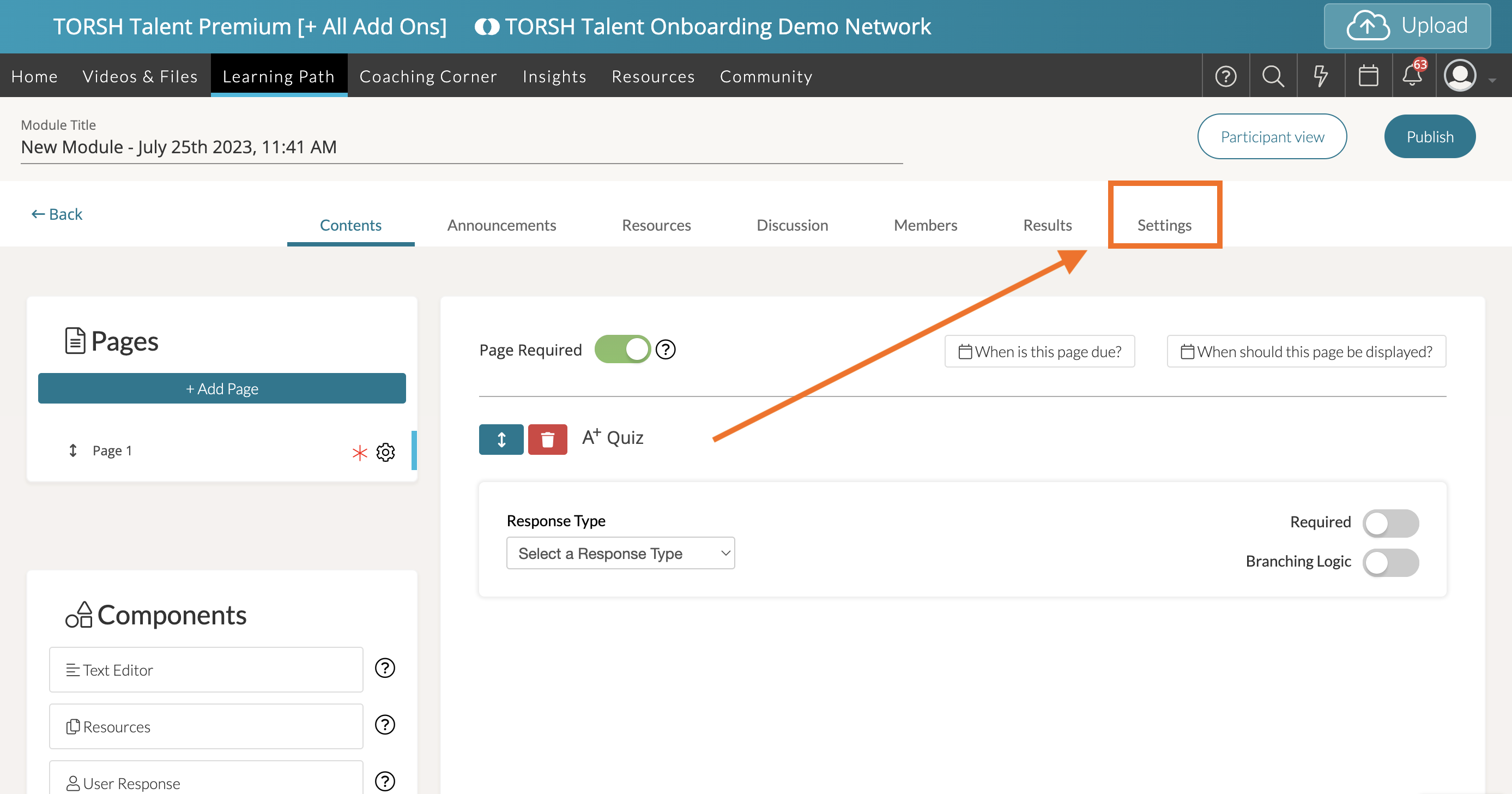1512x794 pixels.
Task: Expand the Select a Response Type dropdown
Action: 620,553
